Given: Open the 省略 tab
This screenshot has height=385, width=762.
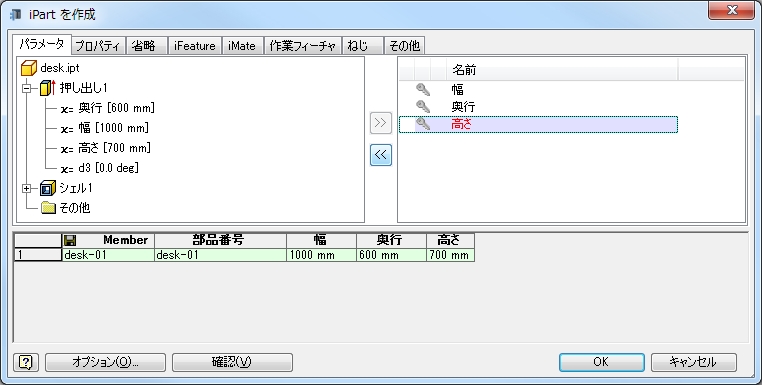Looking at the screenshot, I should click(x=147, y=46).
